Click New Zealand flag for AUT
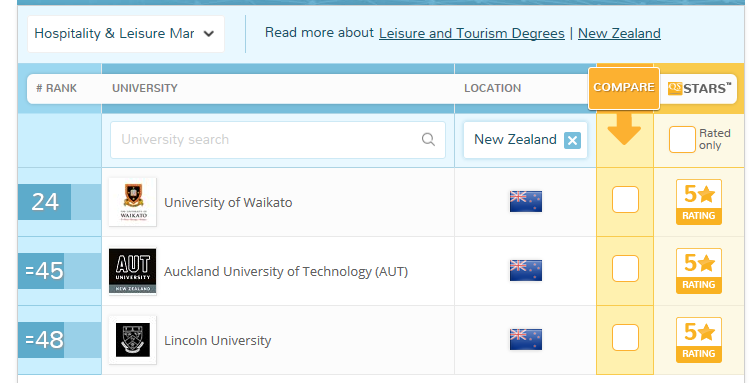753x383 pixels. pos(525,271)
